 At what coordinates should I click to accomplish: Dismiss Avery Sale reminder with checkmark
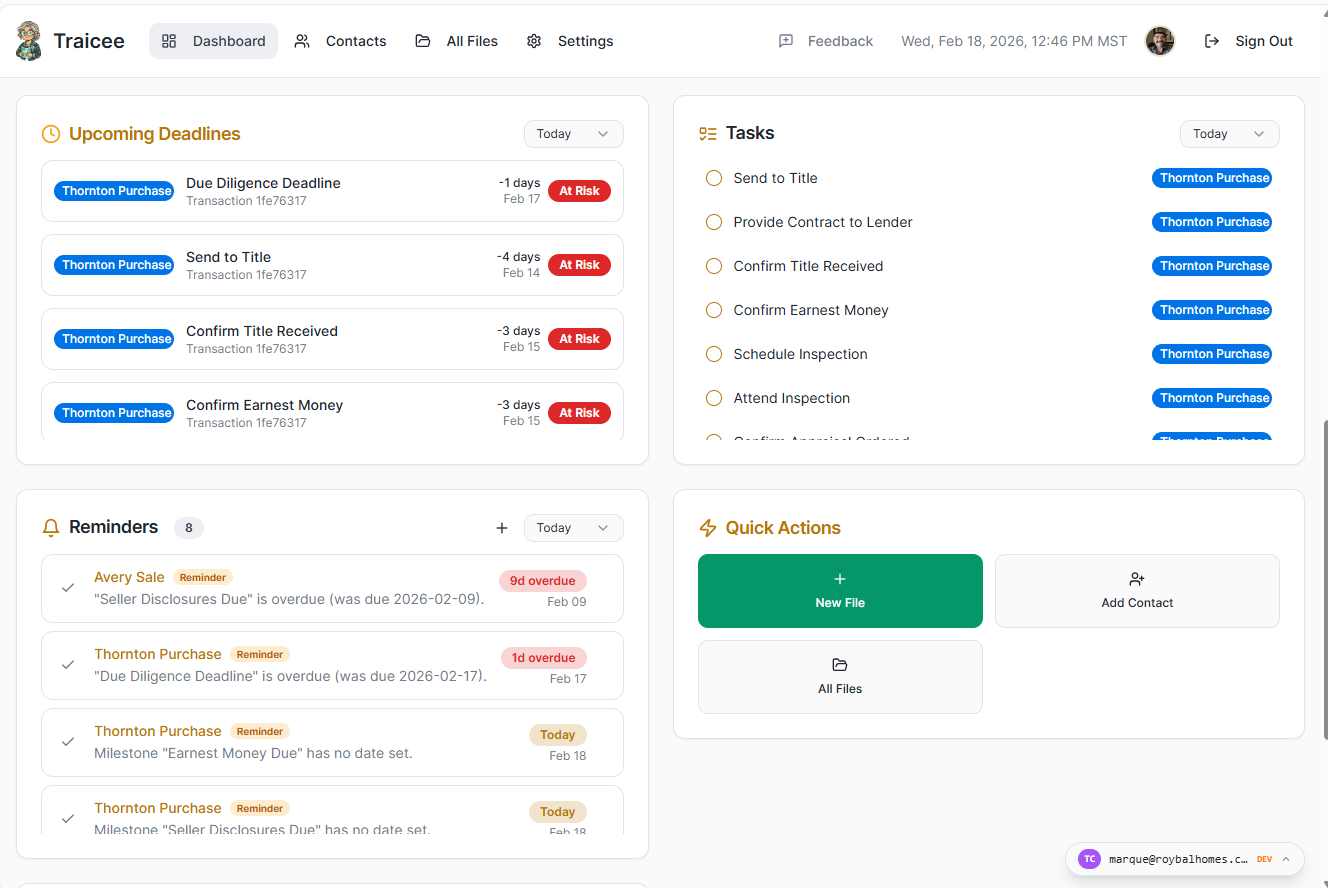click(x=68, y=588)
